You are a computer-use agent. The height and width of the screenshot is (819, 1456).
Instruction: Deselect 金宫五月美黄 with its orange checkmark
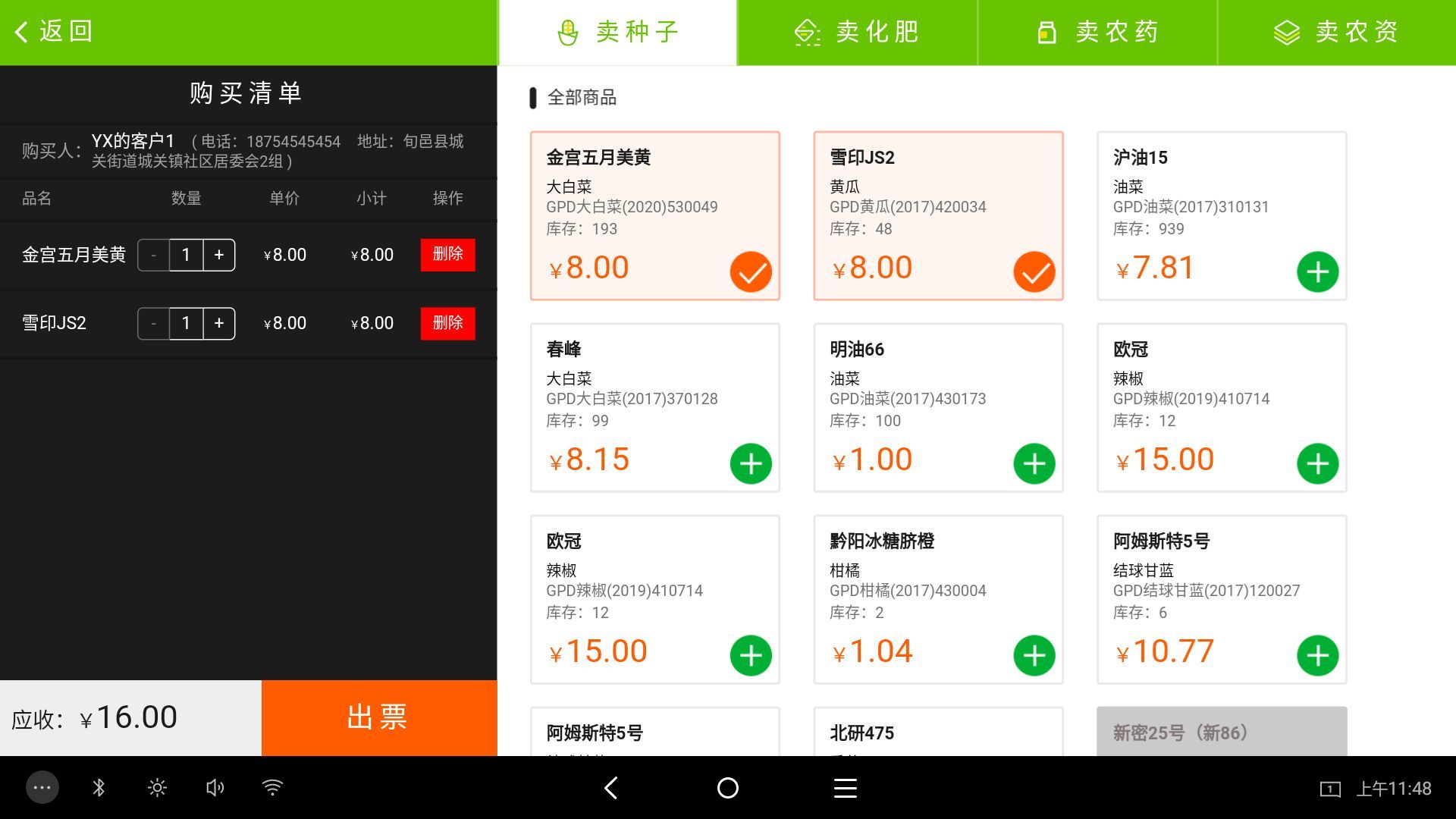tap(751, 271)
